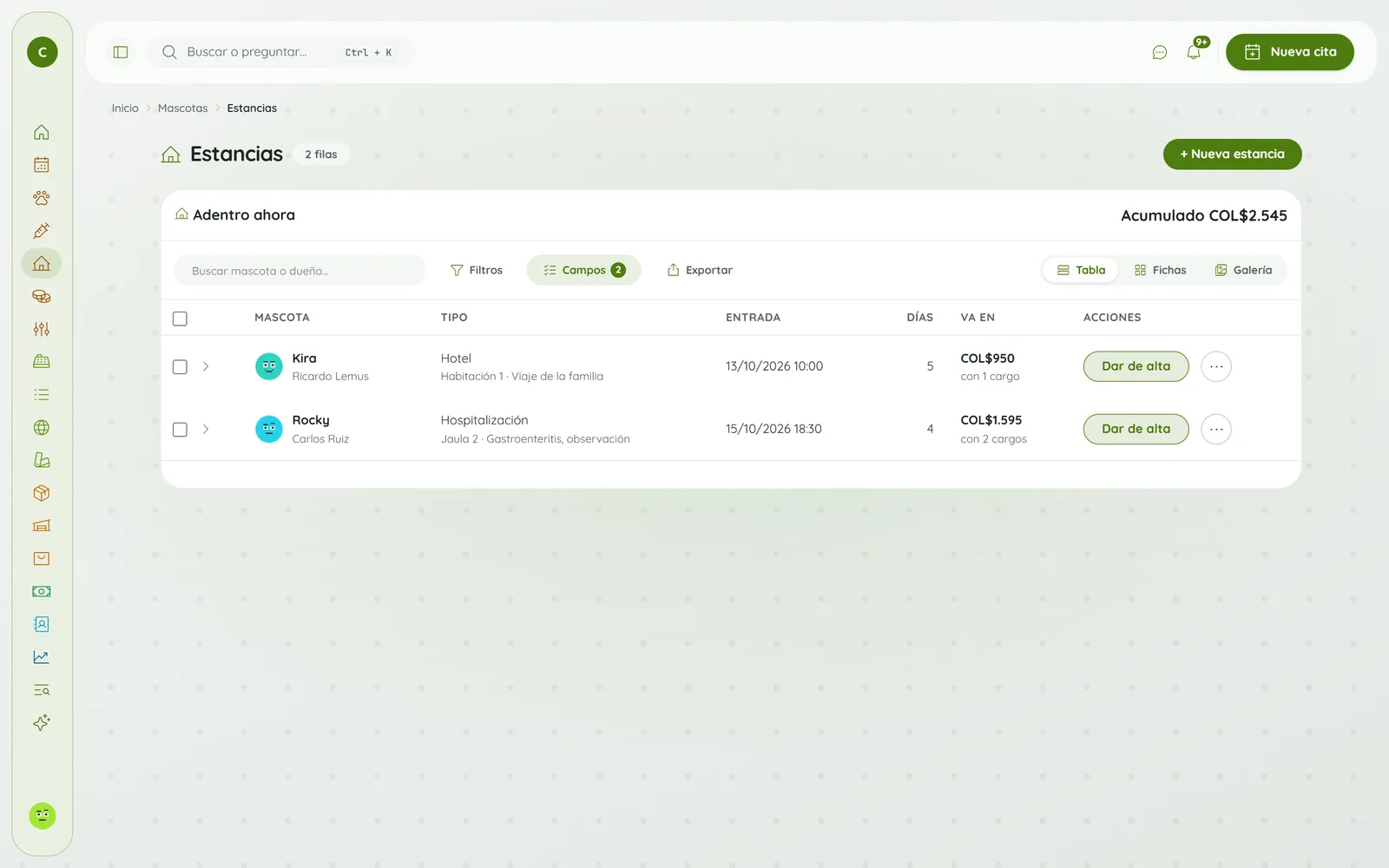Image resolution: width=1389 pixels, height=868 pixels.
Task: Focus the Buscar o preguntar search bar
Action: point(280,52)
